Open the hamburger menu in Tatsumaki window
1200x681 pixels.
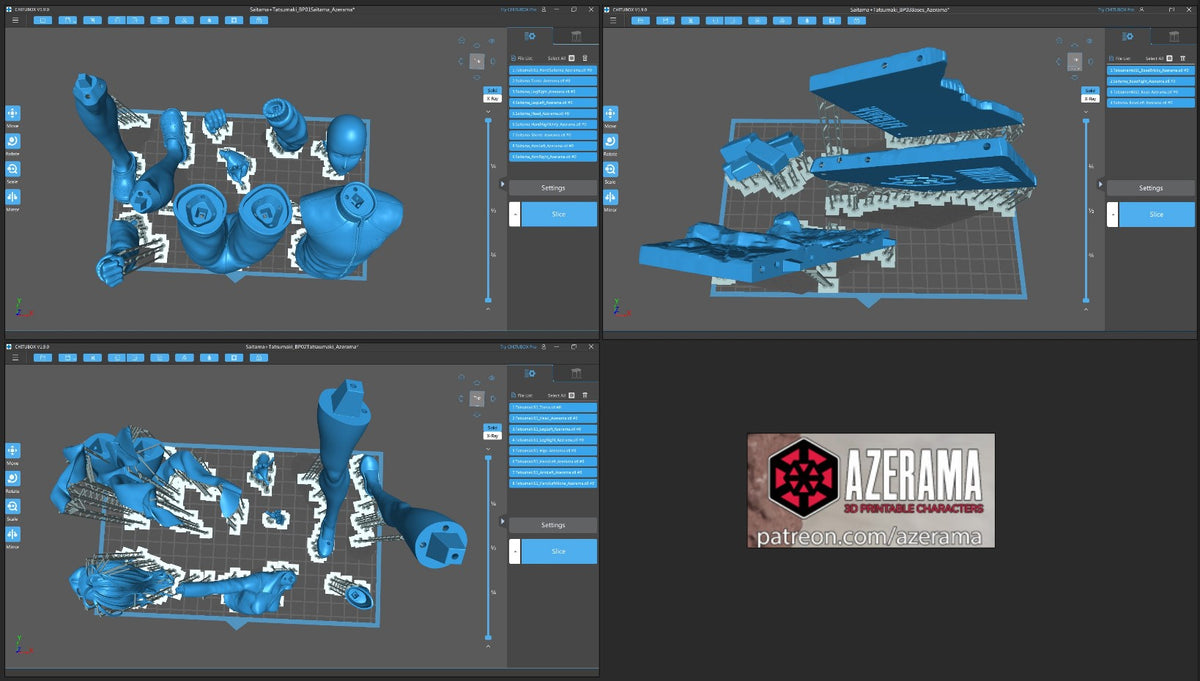[15, 357]
